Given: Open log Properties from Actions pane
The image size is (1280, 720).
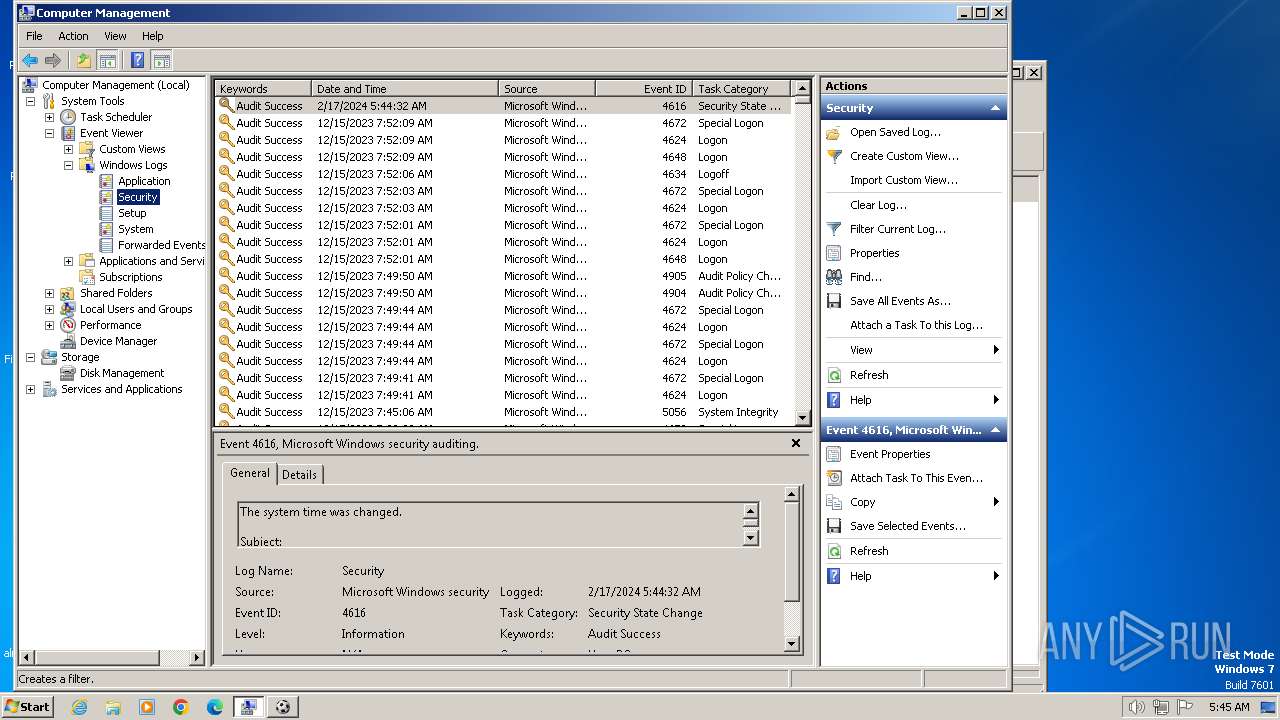Looking at the screenshot, I should [875, 253].
